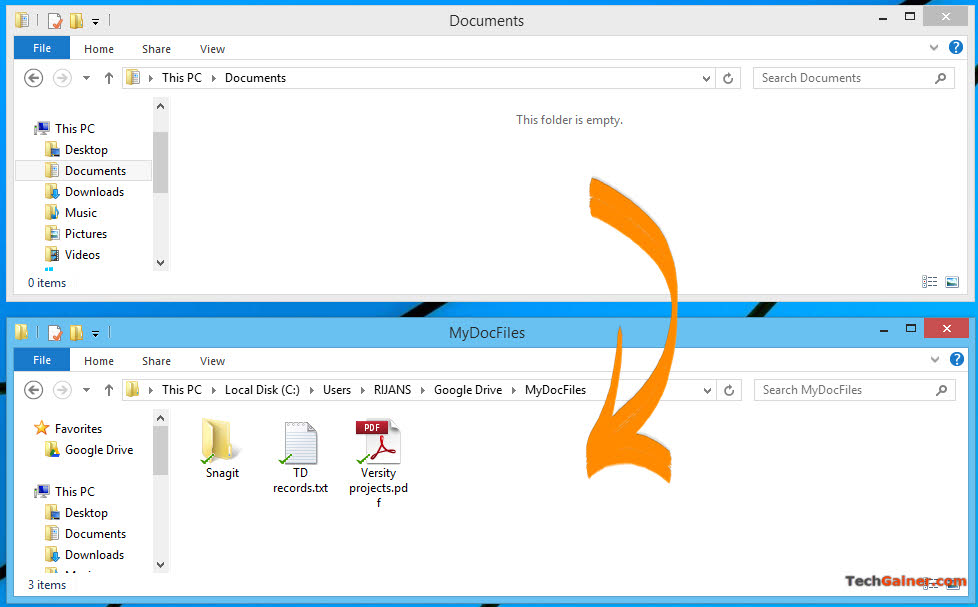Switch to large icons view in the Documents window
This screenshot has width=978, height=607.
[x=952, y=283]
